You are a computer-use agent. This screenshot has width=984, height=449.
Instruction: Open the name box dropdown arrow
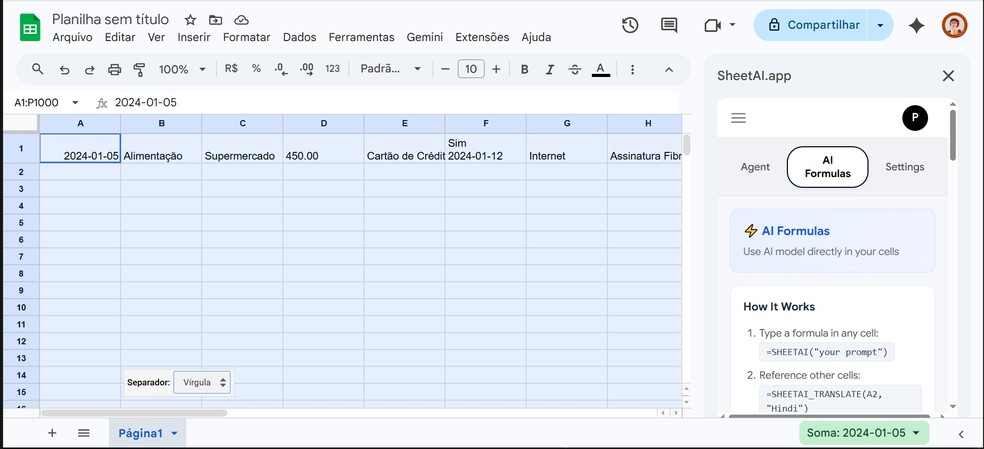(x=75, y=102)
